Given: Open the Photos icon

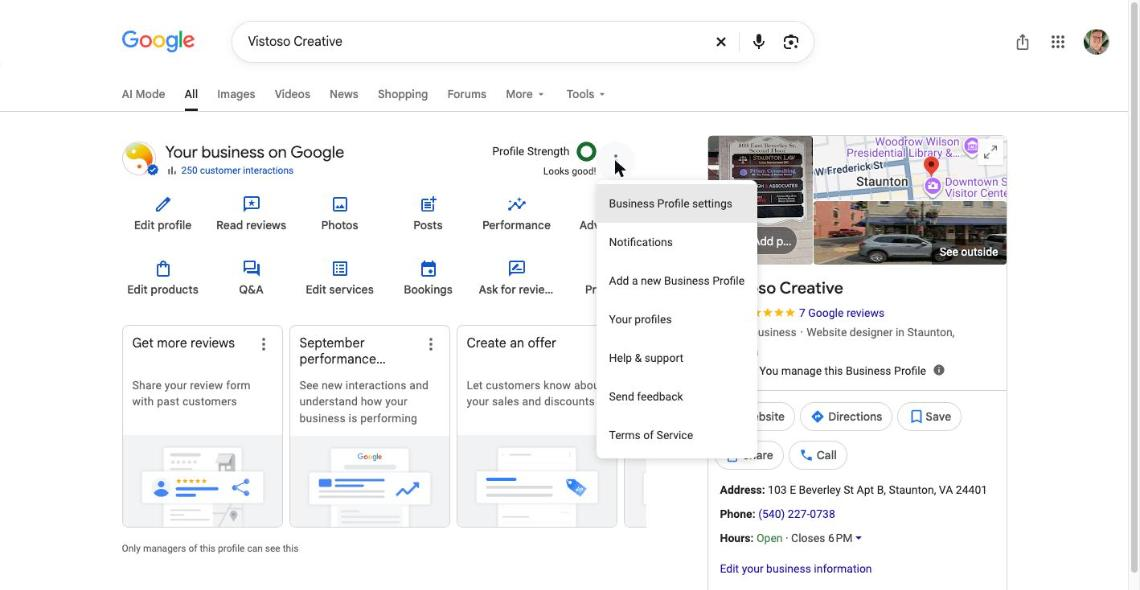Looking at the screenshot, I should coord(340,204).
